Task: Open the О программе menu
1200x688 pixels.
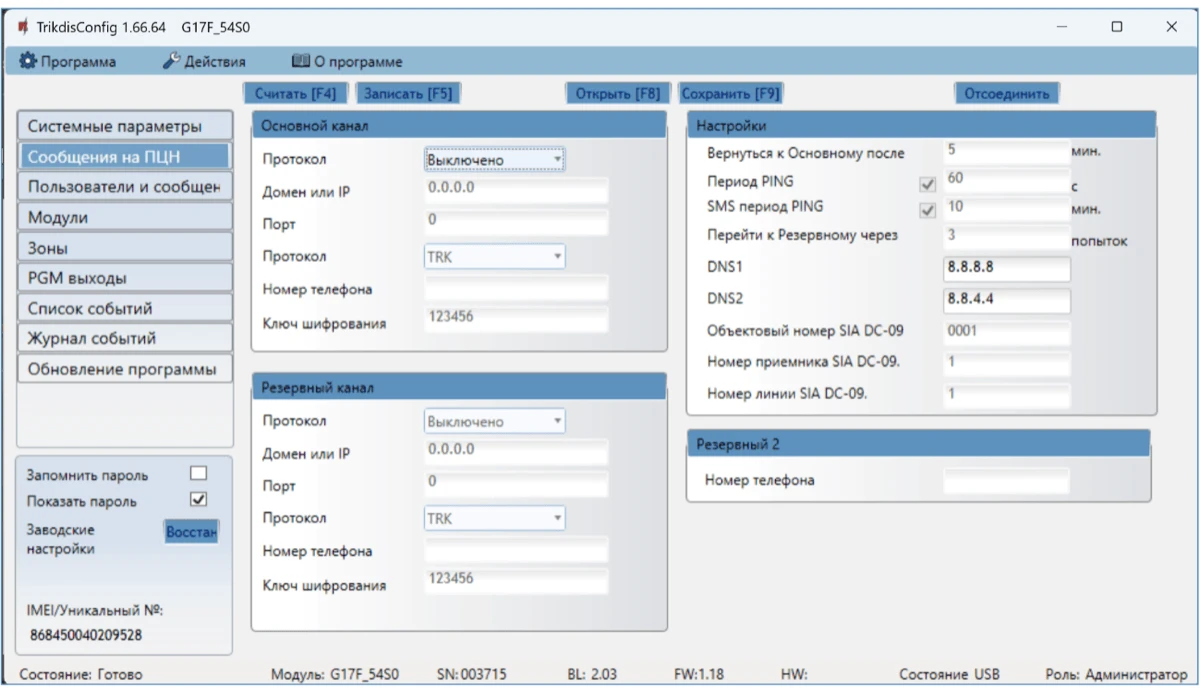Action: (347, 62)
